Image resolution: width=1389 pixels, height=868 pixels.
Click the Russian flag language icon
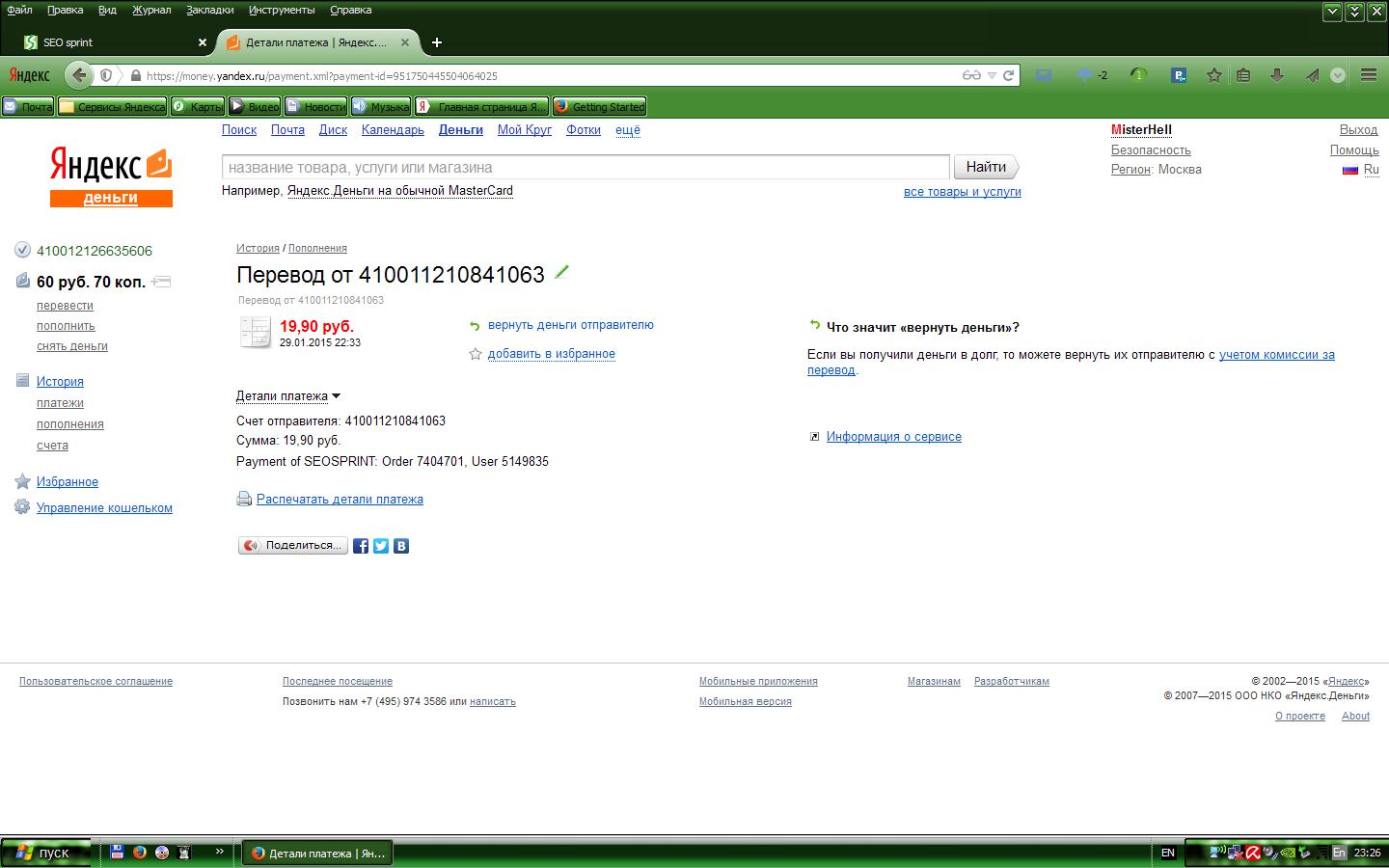pyautogui.click(x=1350, y=170)
